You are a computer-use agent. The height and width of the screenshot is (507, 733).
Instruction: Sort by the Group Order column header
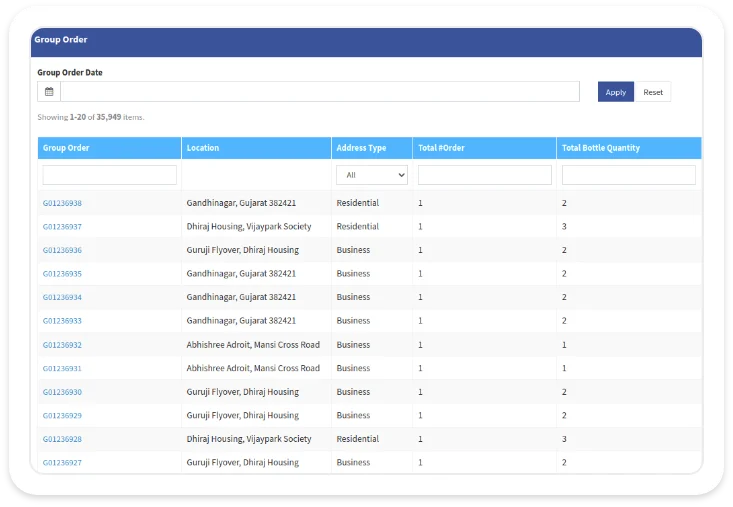point(66,148)
